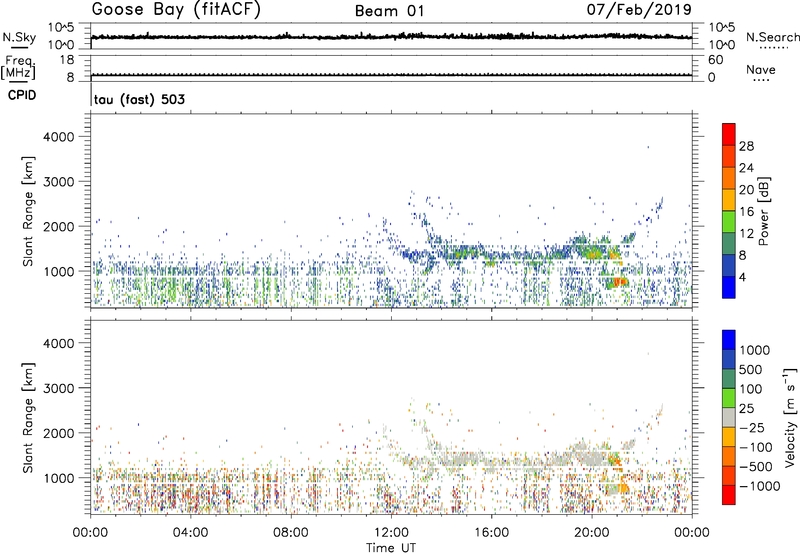Click the Velocity [m s-1] colorbar title
This screenshot has height=554, width=800.
(x=790, y=417)
